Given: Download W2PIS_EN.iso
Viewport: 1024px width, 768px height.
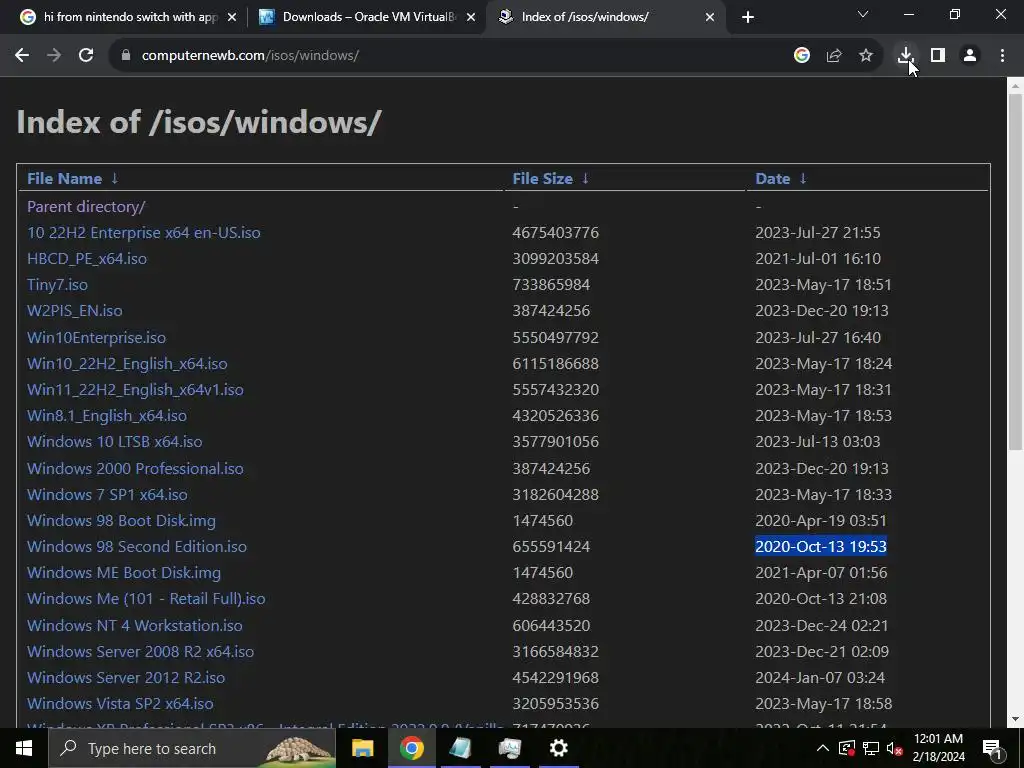Looking at the screenshot, I should pos(74,311).
